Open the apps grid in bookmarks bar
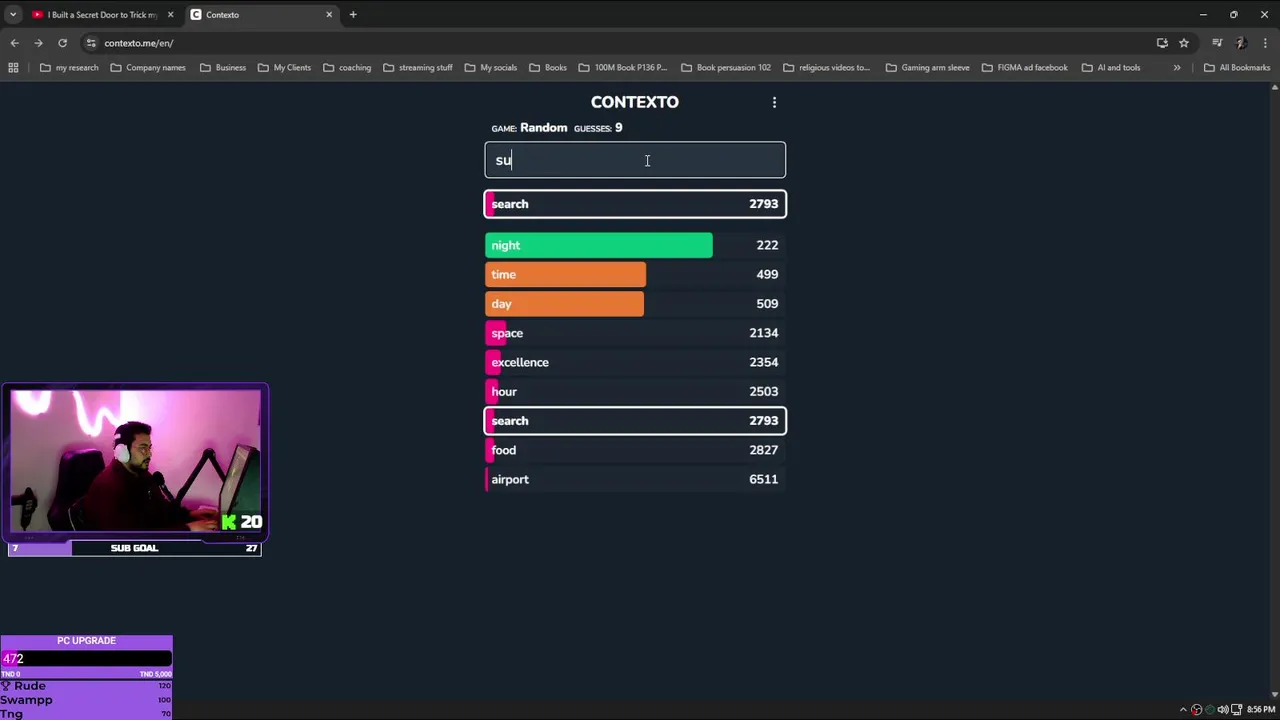 point(13,68)
